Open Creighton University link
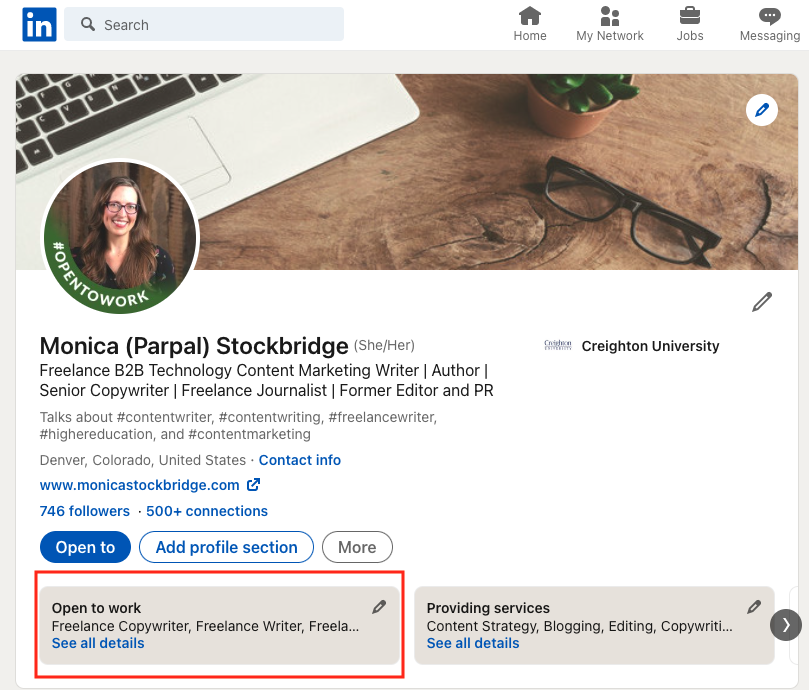This screenshot has height=690, width=809. pyautogui.click(x=650, y=346)
